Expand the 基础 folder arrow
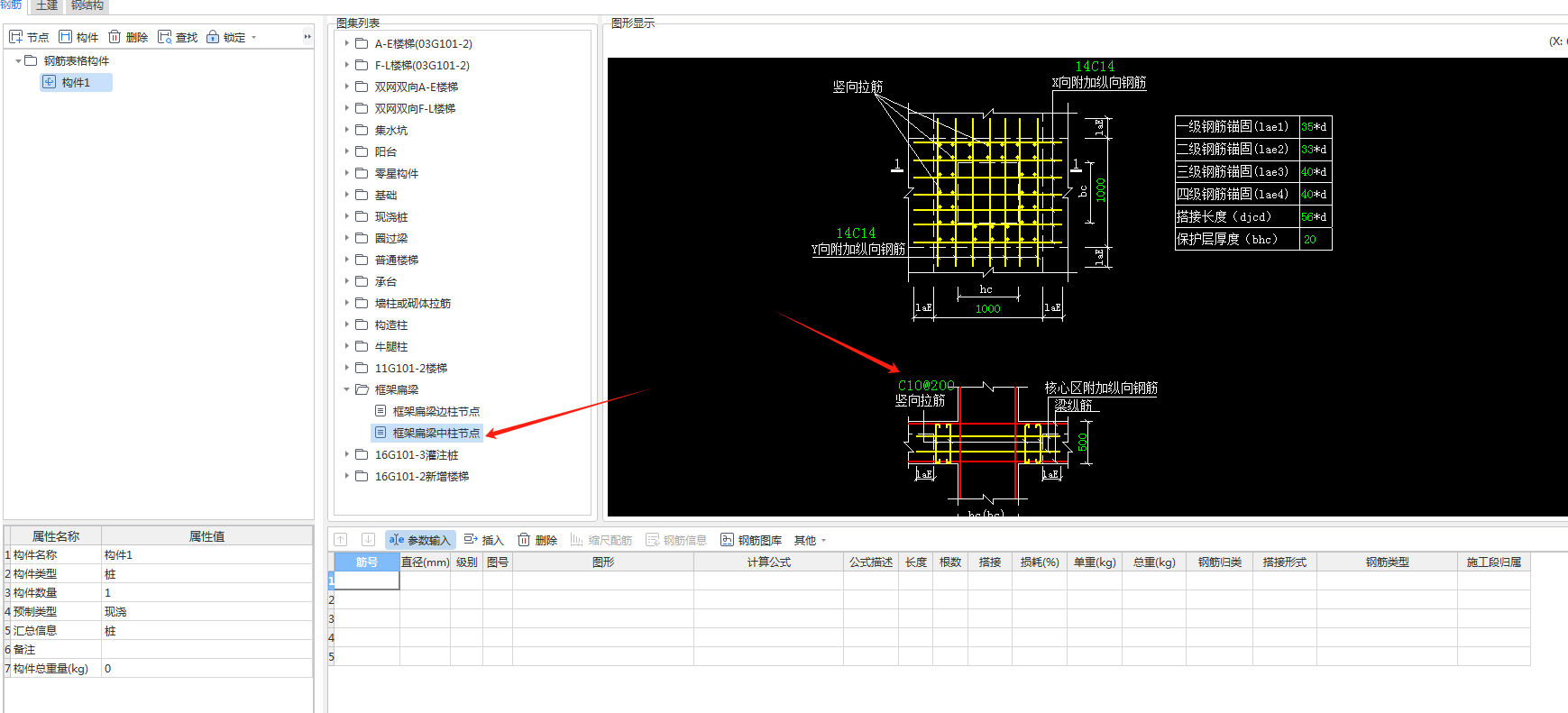The height and width of the screenshot is (713, 1568). (x=346, y=195)
